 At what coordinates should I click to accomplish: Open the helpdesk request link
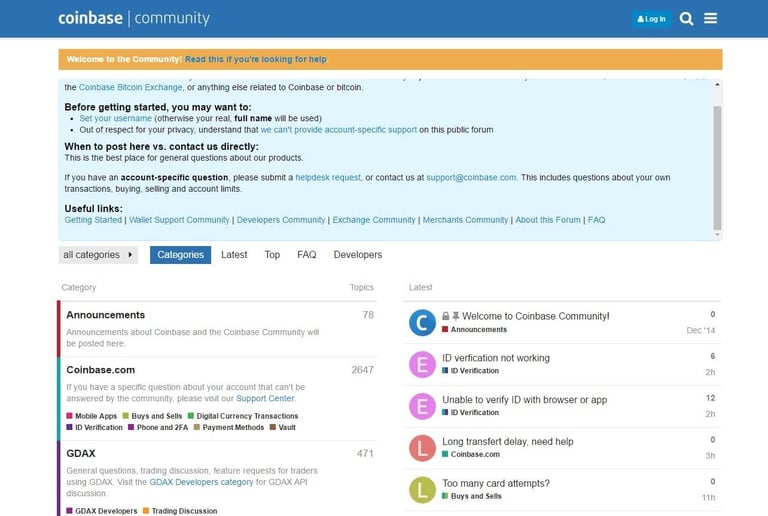[x=328, y=177]
